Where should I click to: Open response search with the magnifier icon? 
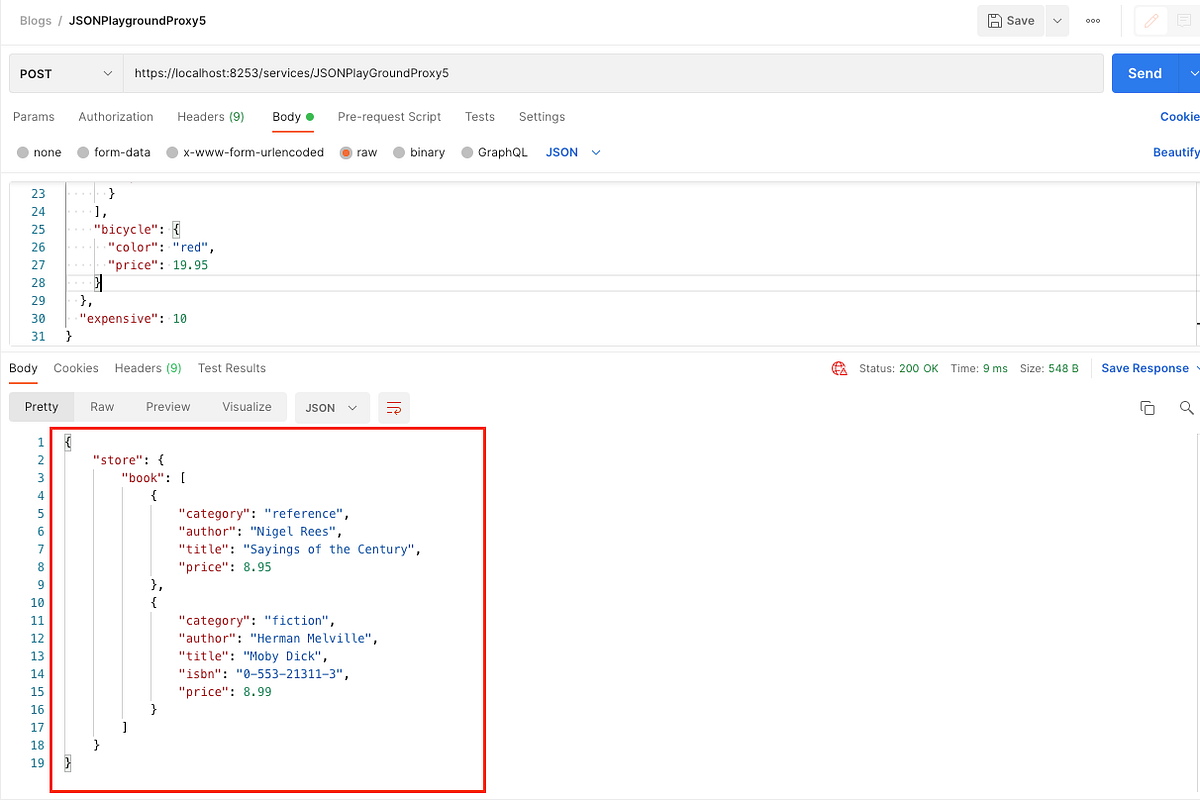click(1186, 407)
